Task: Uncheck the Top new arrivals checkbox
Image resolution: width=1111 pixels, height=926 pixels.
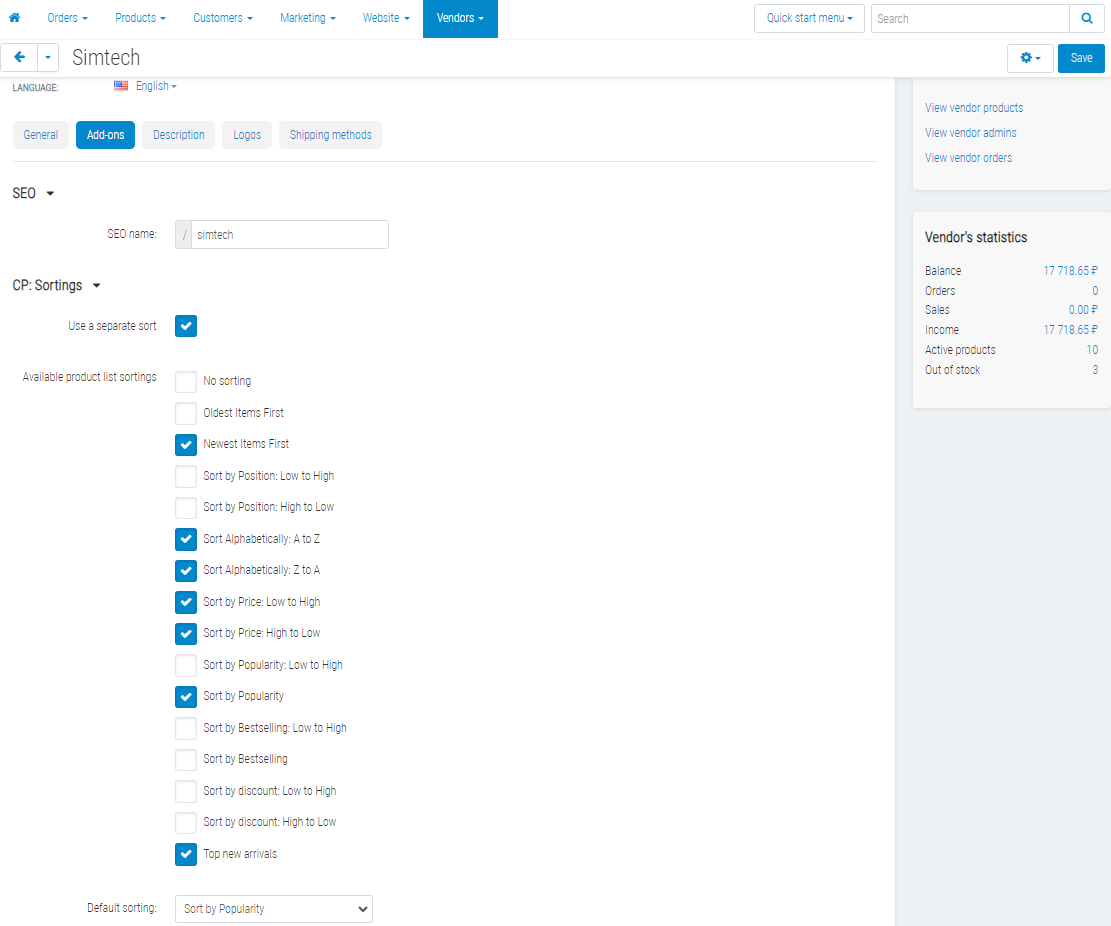Action: click(186, 854)
